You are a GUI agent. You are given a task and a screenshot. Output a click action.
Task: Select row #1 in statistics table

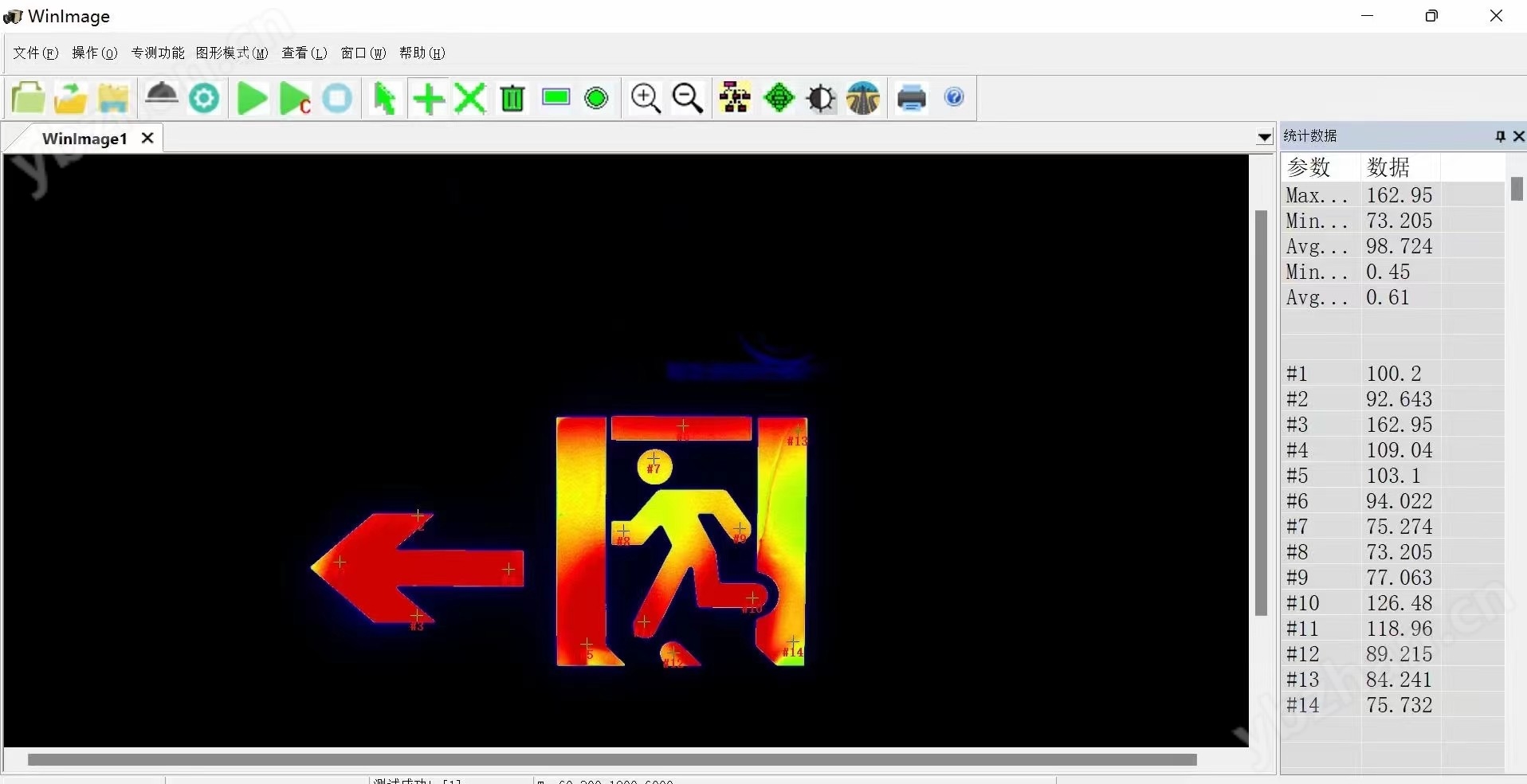(x=1392, y=374)
